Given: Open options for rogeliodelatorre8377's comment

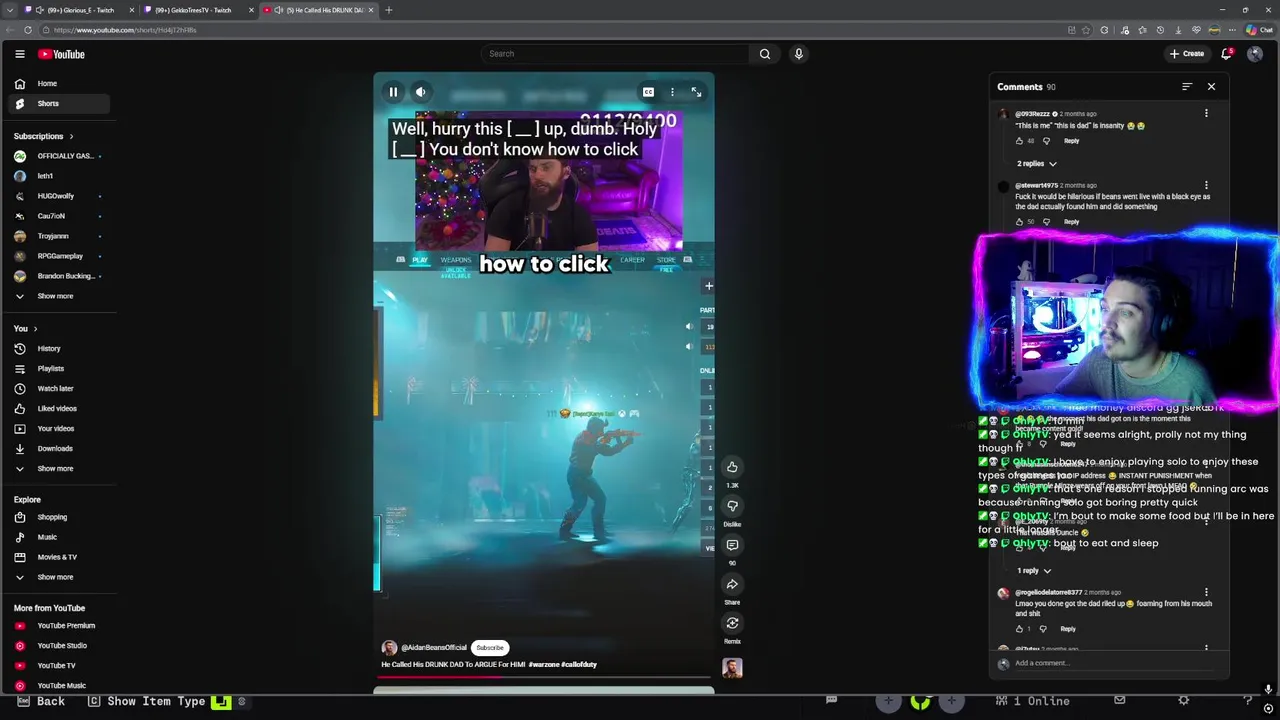Looking at the screenshot, I should click(1206, 593).
